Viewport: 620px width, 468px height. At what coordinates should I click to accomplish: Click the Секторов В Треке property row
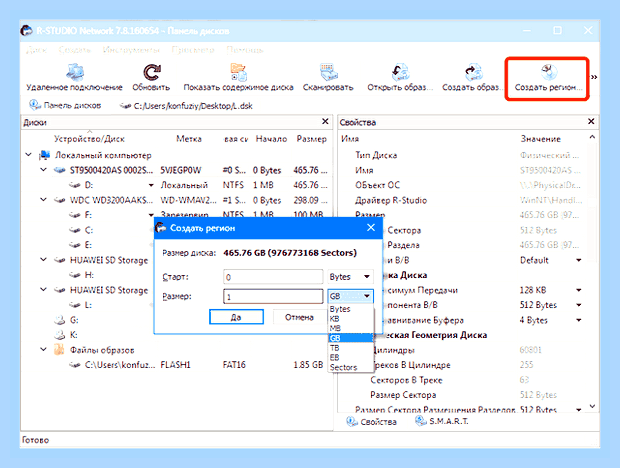(x=463, y=380)
